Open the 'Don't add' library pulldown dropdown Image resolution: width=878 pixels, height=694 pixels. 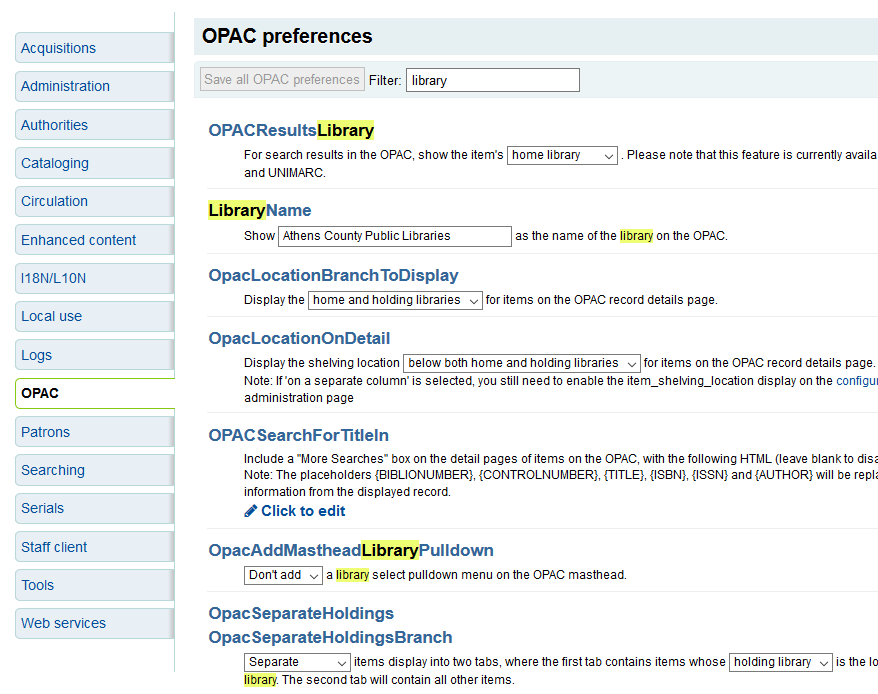pyautogui.click(x=284, y=576)
